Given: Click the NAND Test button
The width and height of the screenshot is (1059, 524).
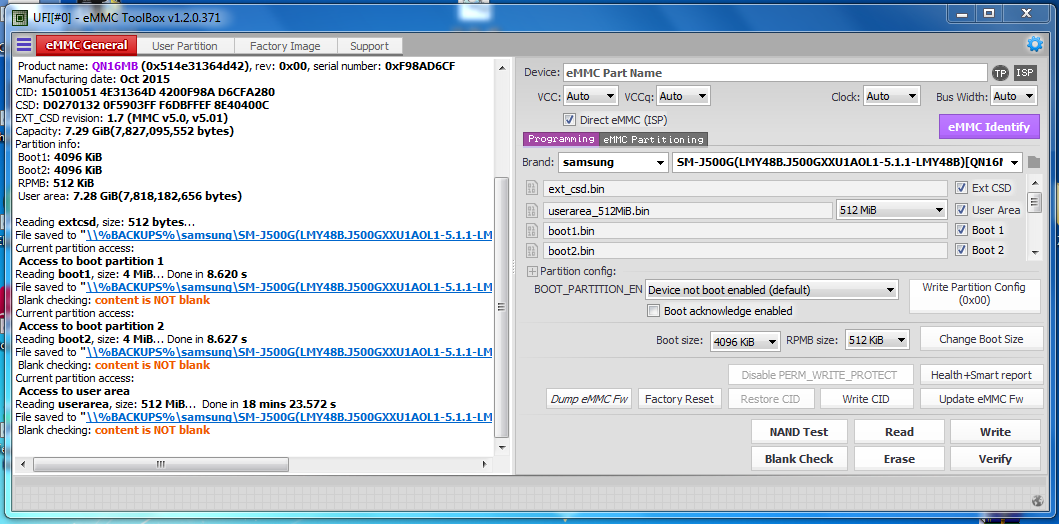Looking at the screenshot, I should pyautogui.click(x=798, y=431).
